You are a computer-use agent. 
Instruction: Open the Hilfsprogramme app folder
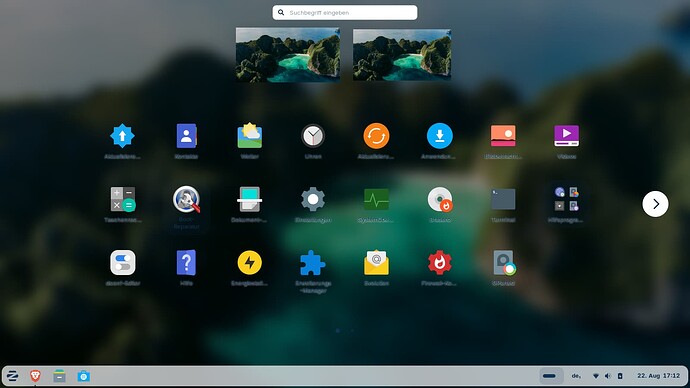tap(566, 199)
